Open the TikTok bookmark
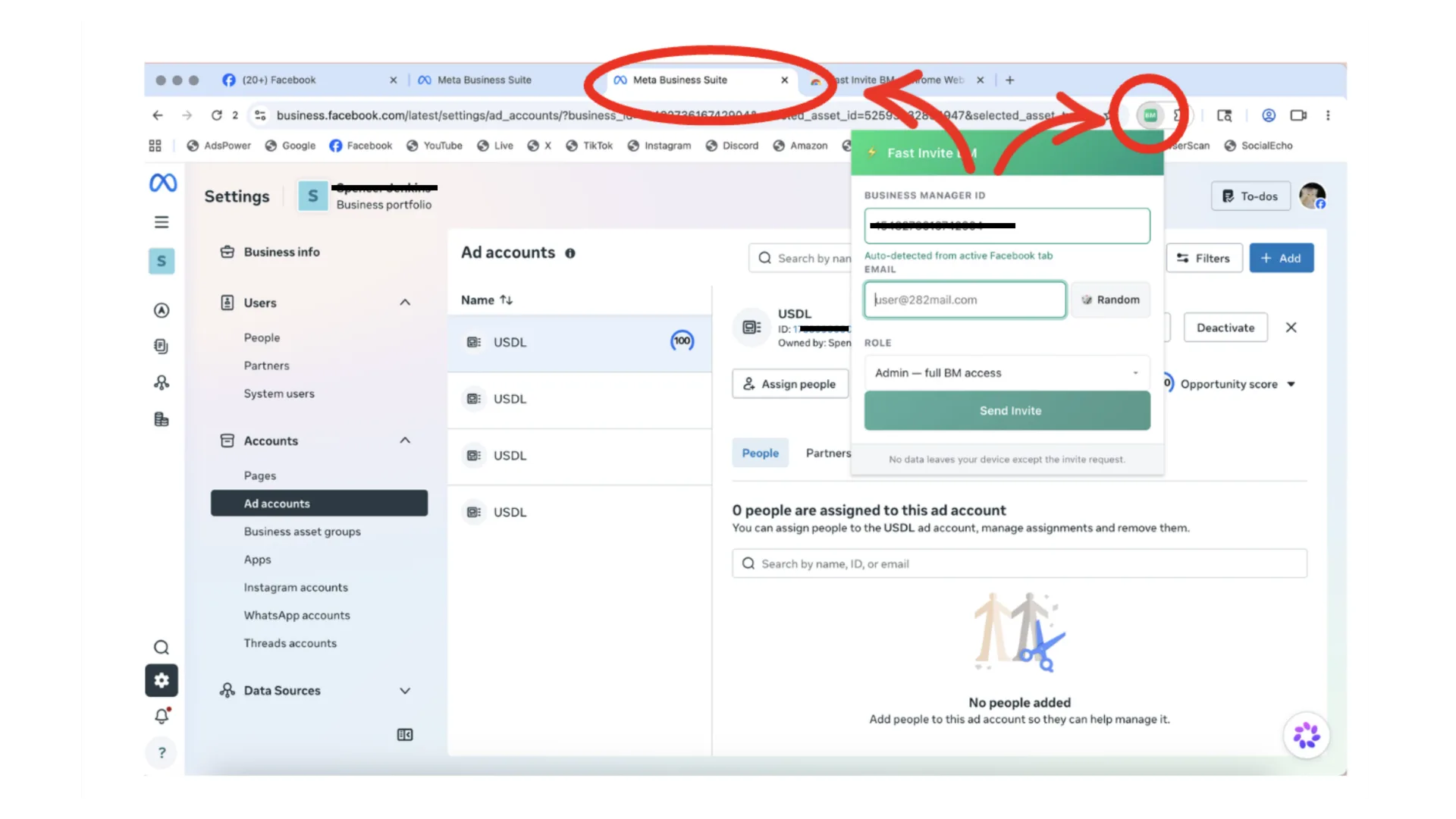This screenshot has width=1456, height=819. tap(589, 146)
